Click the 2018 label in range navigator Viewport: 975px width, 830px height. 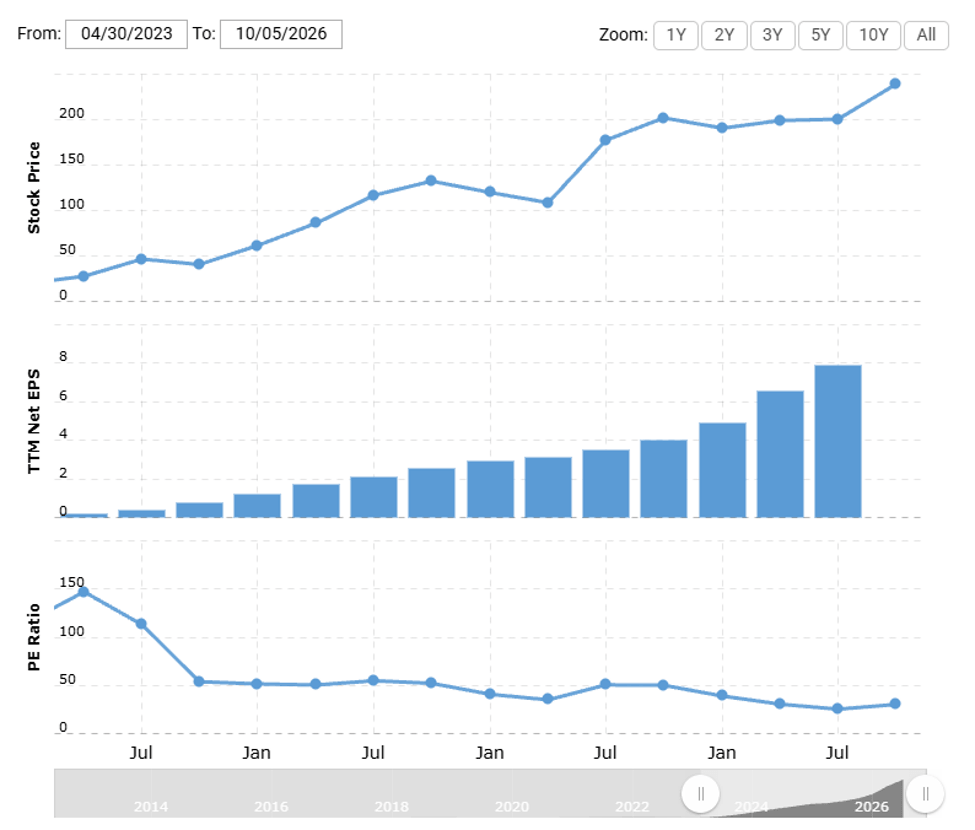point(392,806)
